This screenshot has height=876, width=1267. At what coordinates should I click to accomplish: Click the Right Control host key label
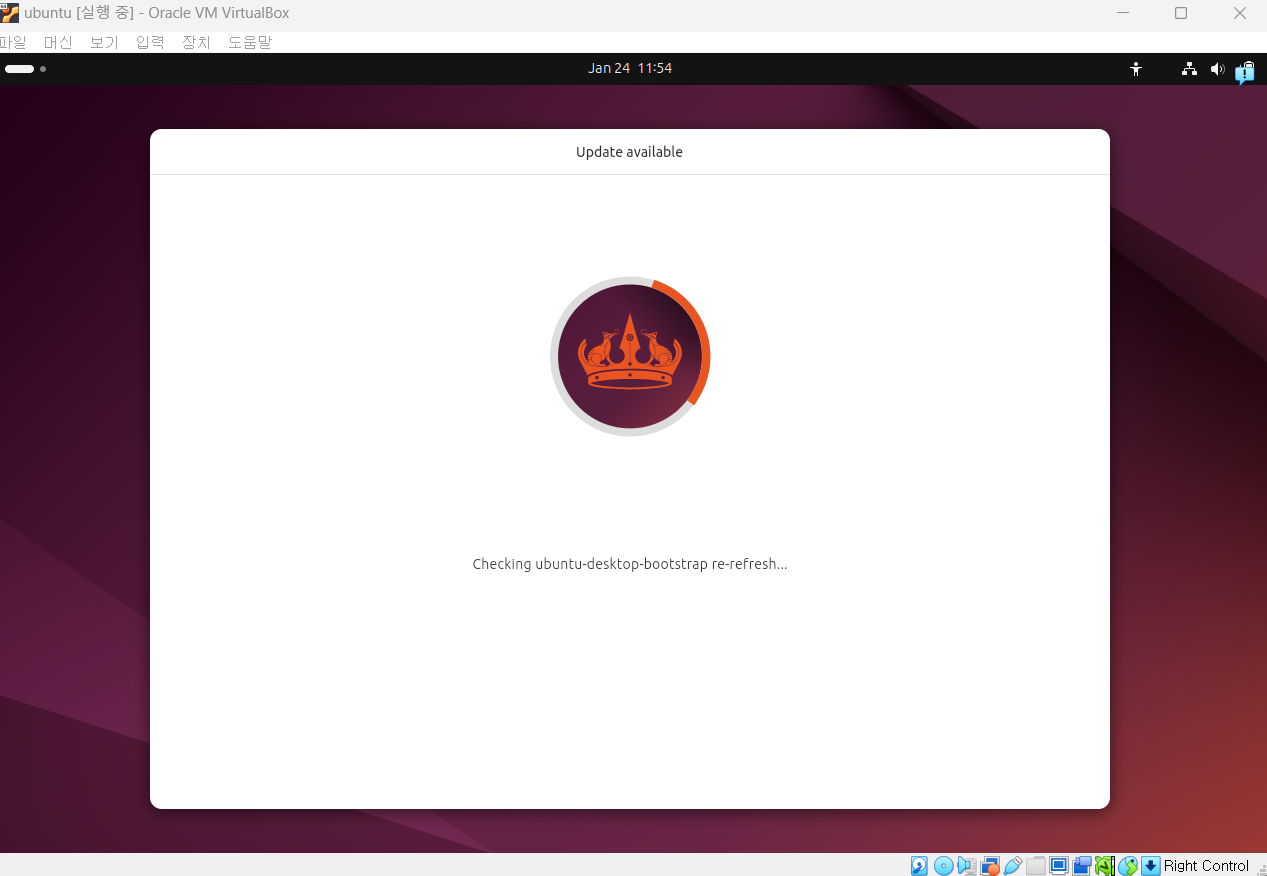pos(1206,866)
